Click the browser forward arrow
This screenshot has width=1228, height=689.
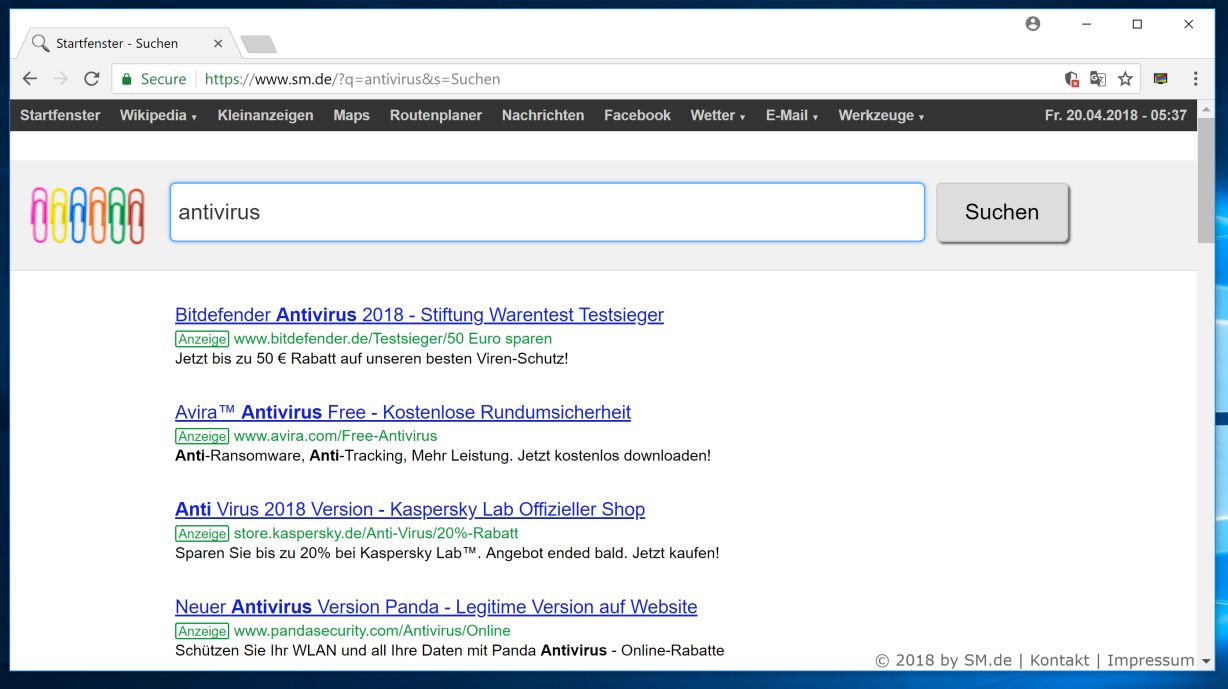pos(61,79)
